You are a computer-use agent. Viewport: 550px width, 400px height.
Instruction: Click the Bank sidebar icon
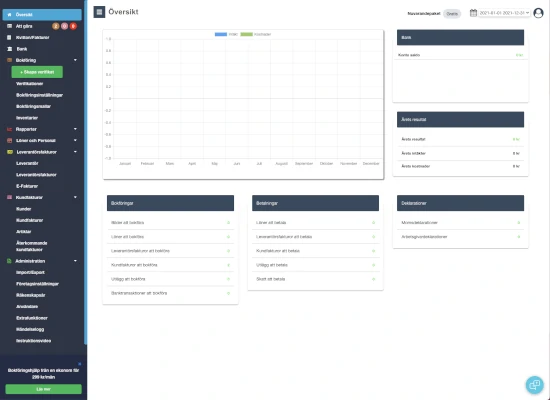click(9, 49)
